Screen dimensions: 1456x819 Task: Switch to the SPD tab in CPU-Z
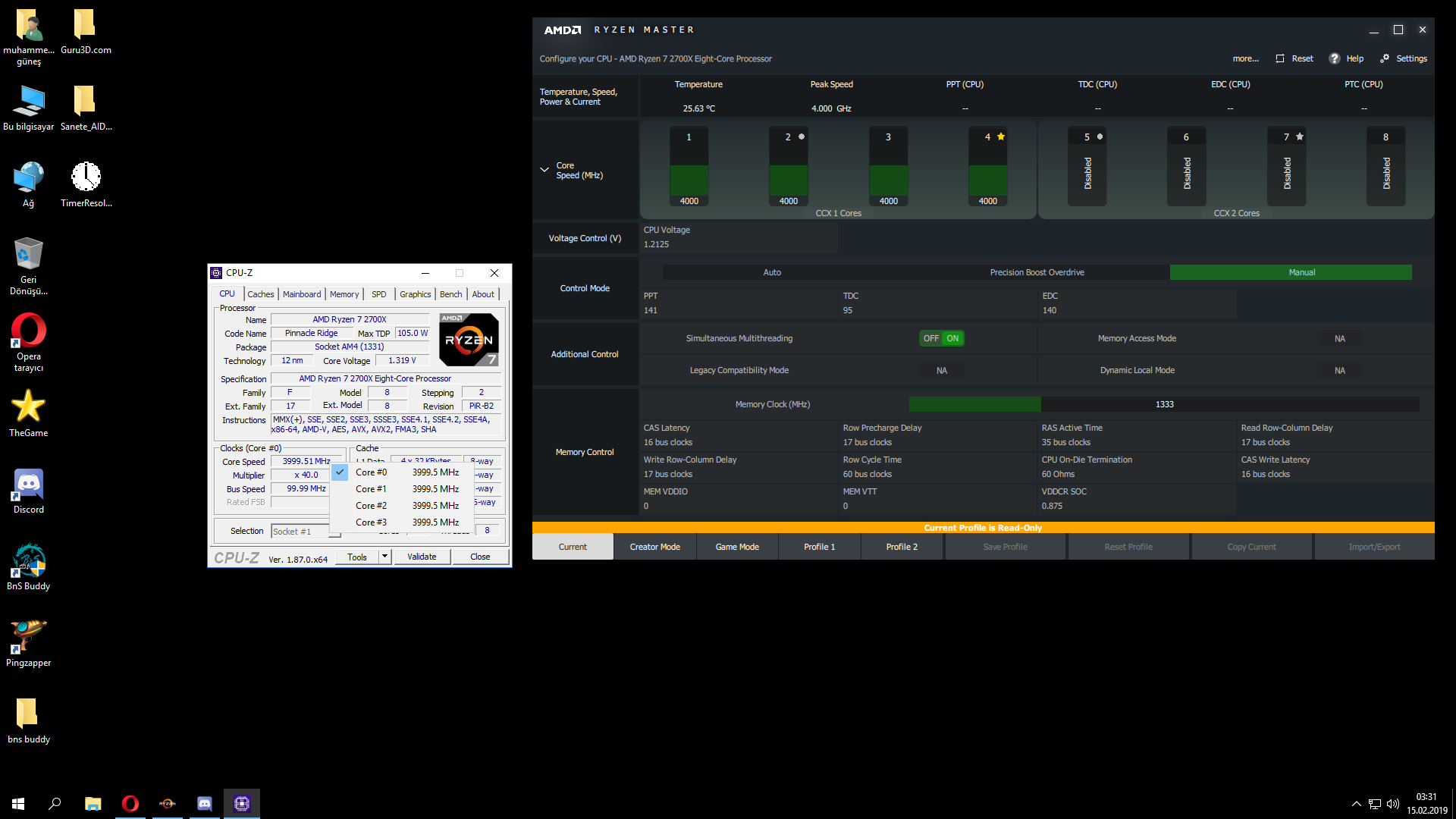[379, 294]
